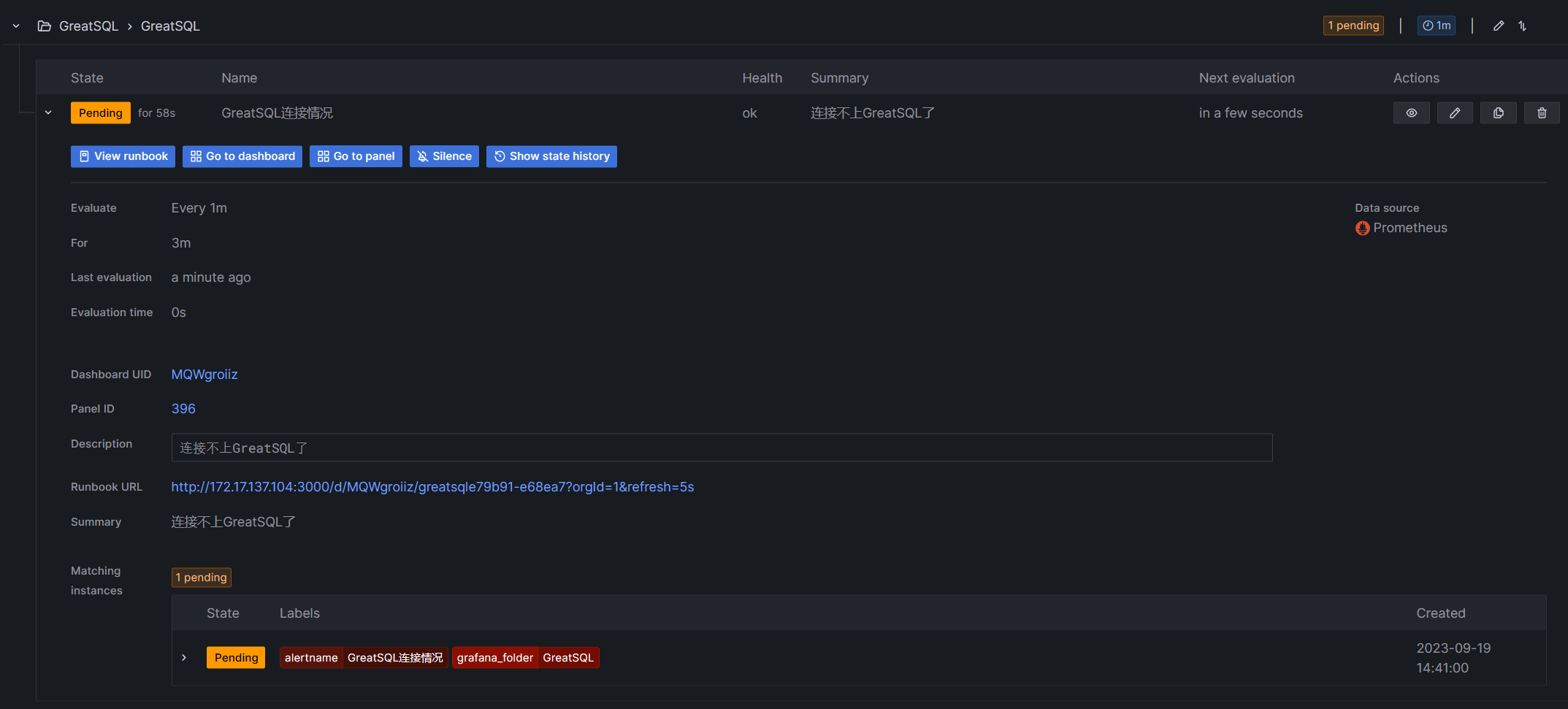The width and height of the screenshot is (1568, 709).
Task: Click the For value '3m'
Action: (181, 243)
